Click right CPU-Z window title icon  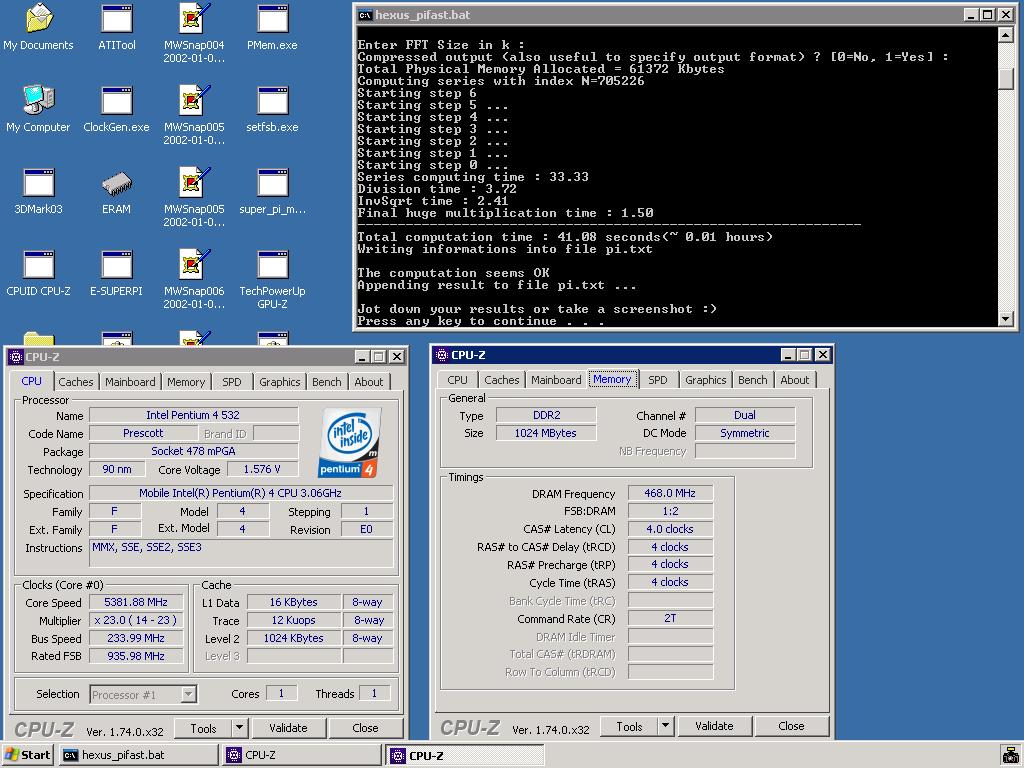[441, 355]
